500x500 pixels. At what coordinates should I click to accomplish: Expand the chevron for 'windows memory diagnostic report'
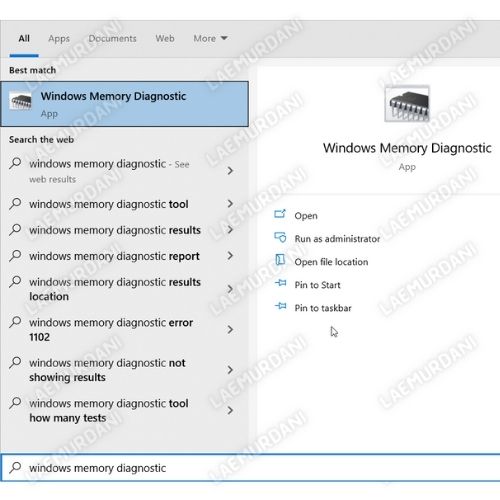pos(230,256)
